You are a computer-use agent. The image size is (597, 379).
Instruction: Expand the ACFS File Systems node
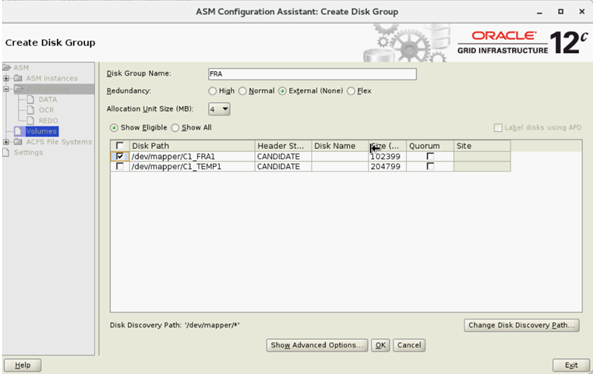6,142
